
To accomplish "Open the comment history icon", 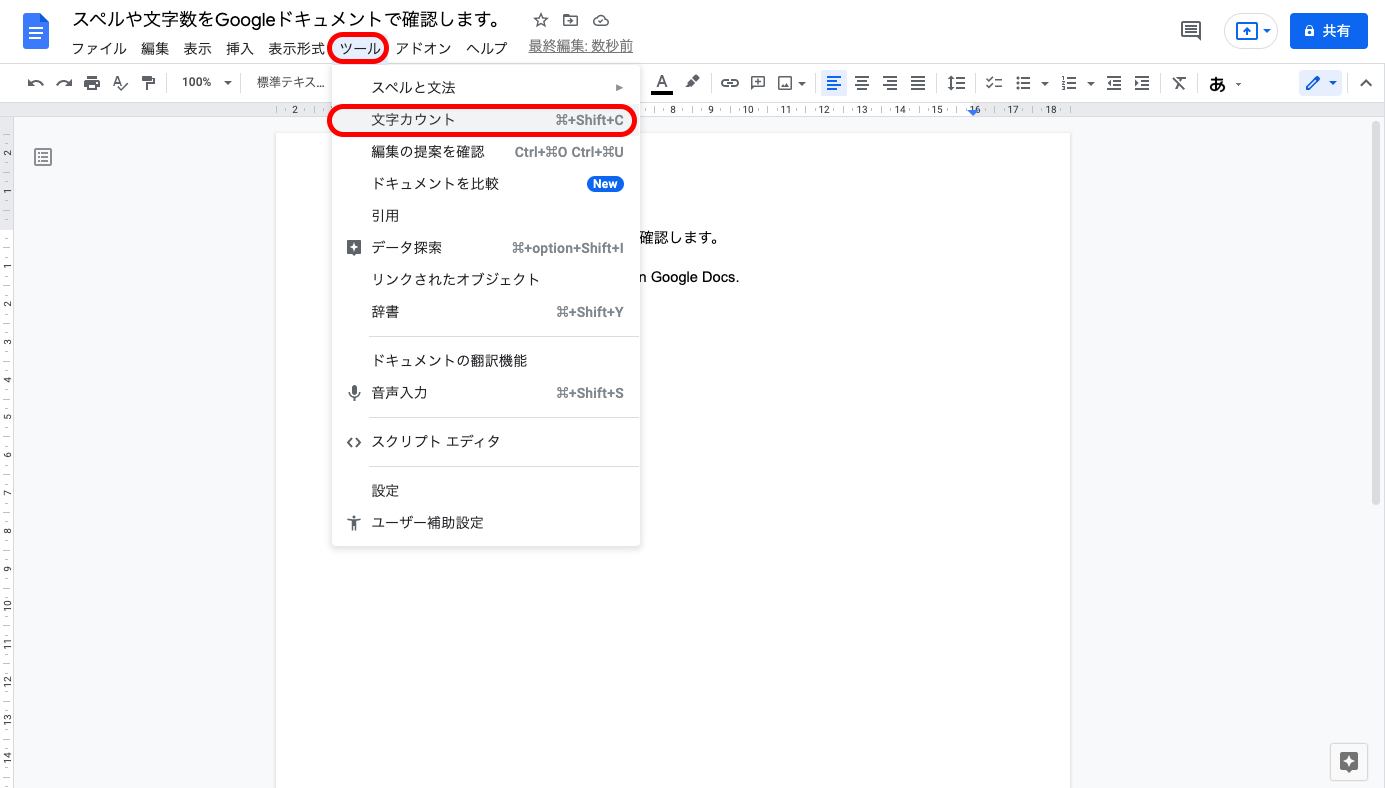I will pyautogui.click(x=1191, y=31).
